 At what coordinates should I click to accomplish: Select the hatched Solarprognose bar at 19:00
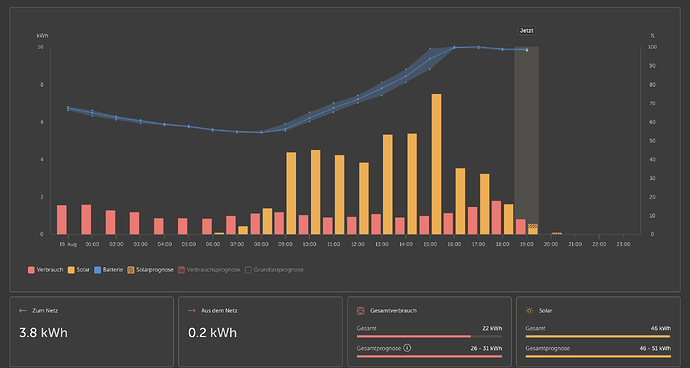pos(533,229)
